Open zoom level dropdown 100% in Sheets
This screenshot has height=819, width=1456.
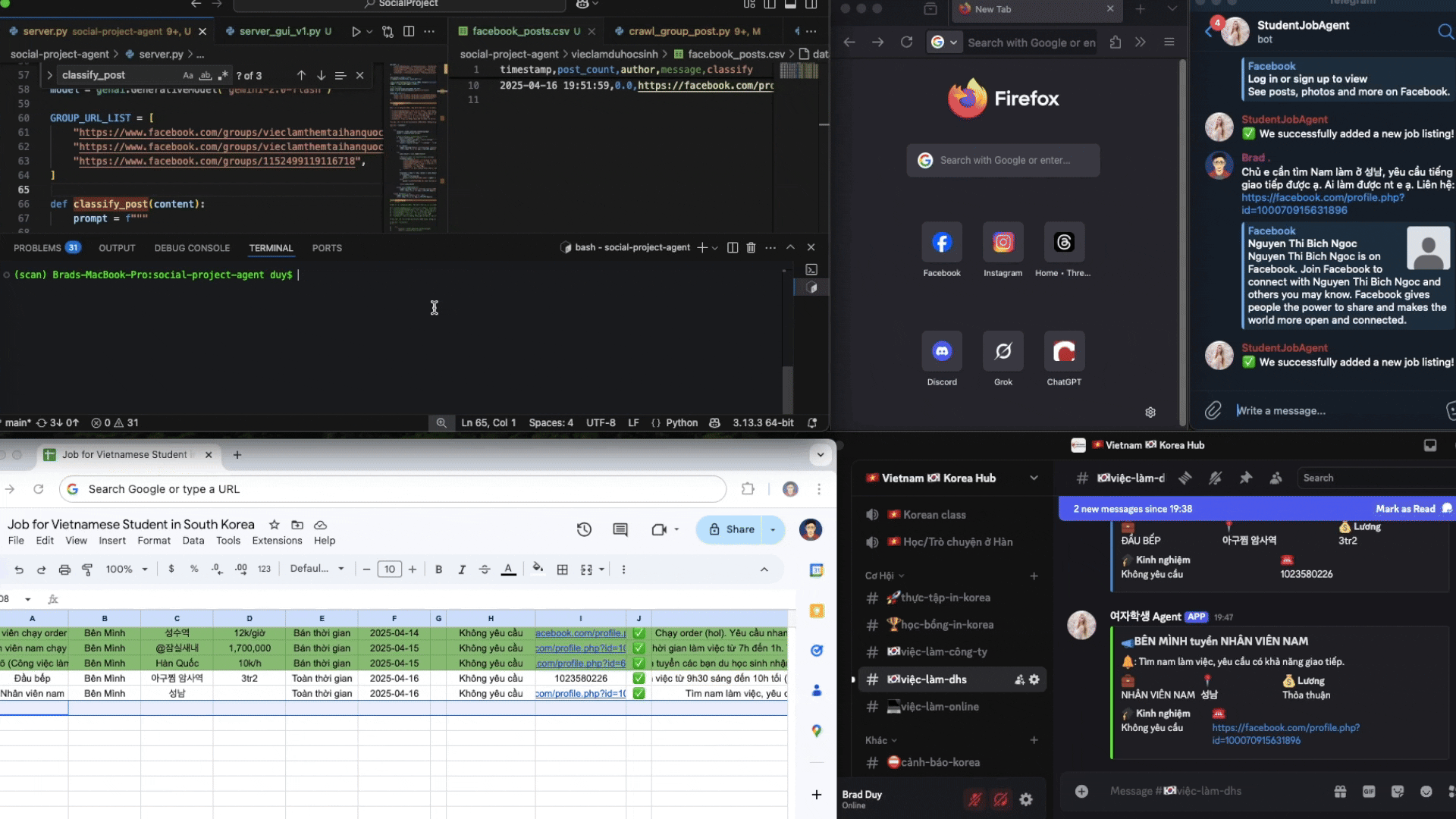[x=127, y=570]
